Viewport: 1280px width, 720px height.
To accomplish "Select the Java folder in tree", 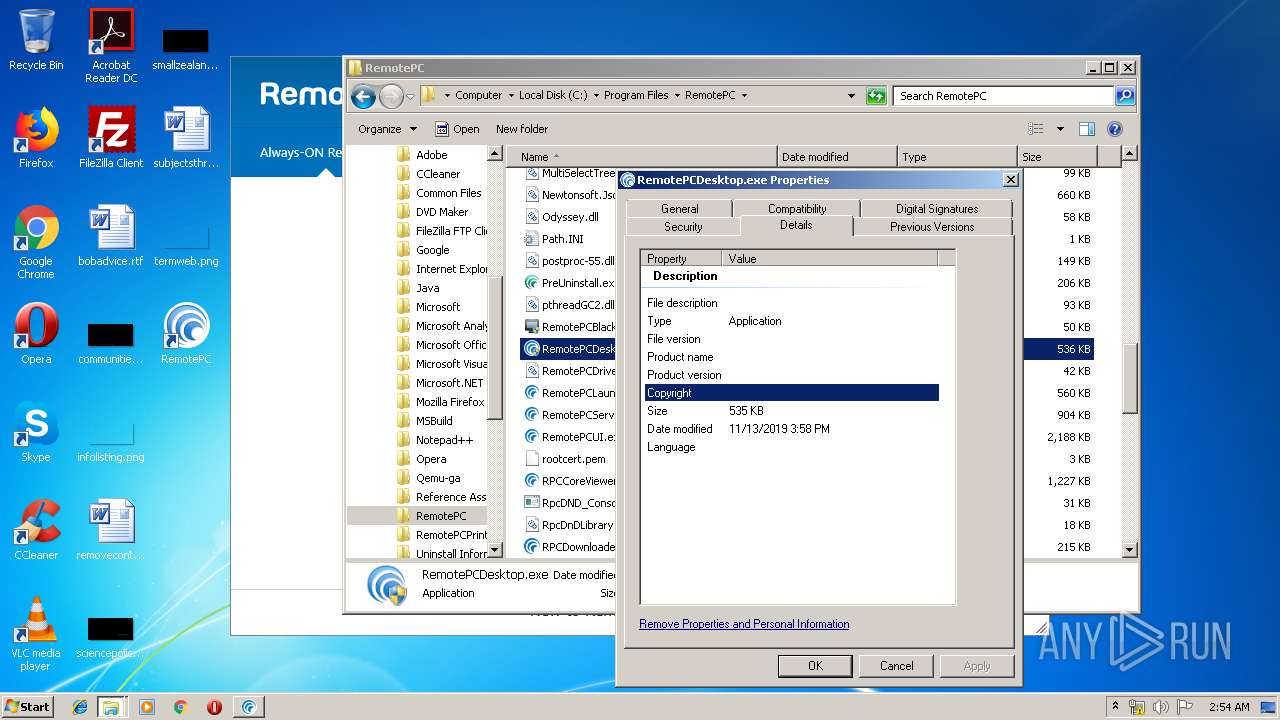I will click(427, 288).
